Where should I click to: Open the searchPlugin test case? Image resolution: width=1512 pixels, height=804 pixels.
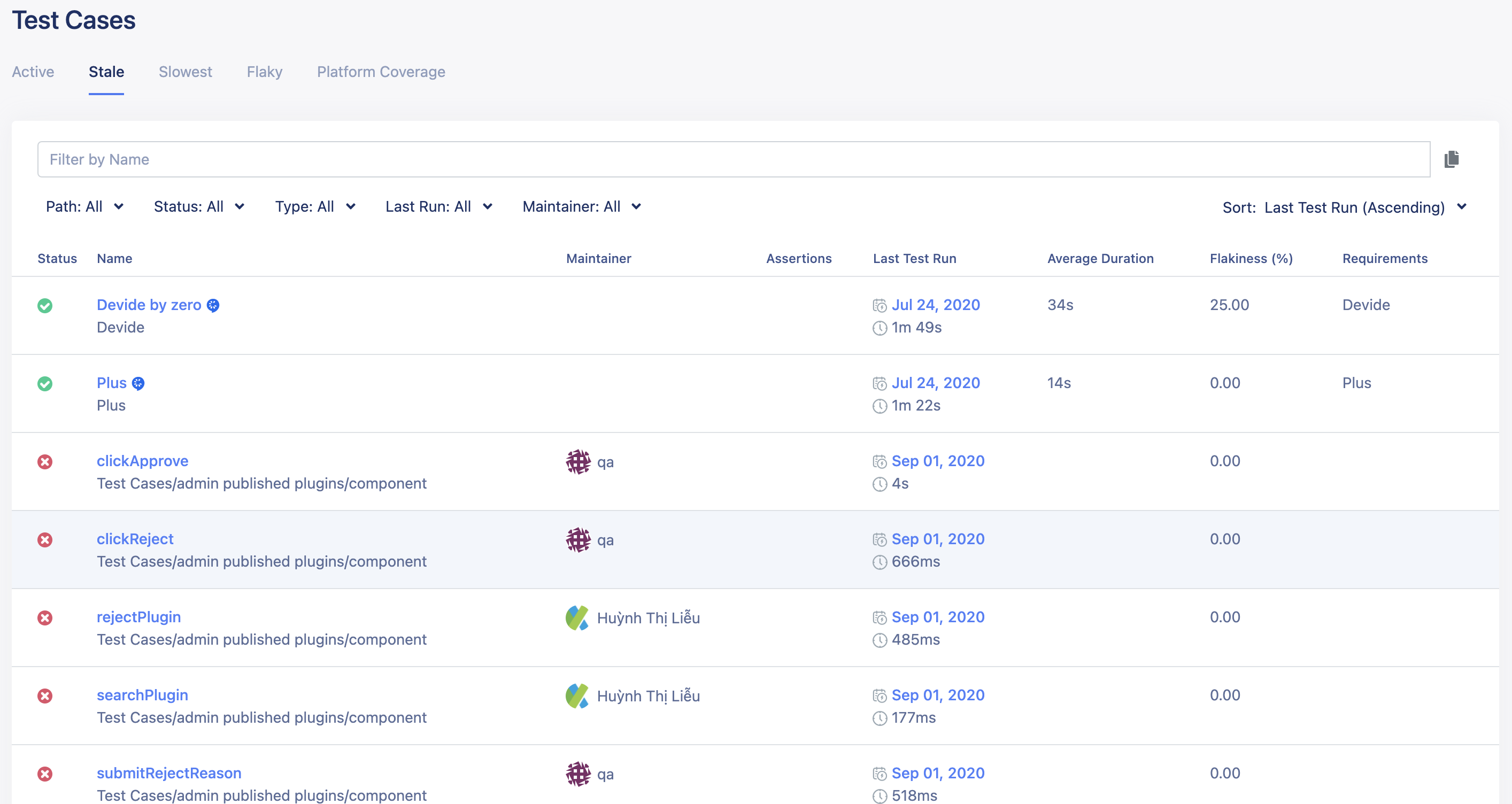click(143, 695)
